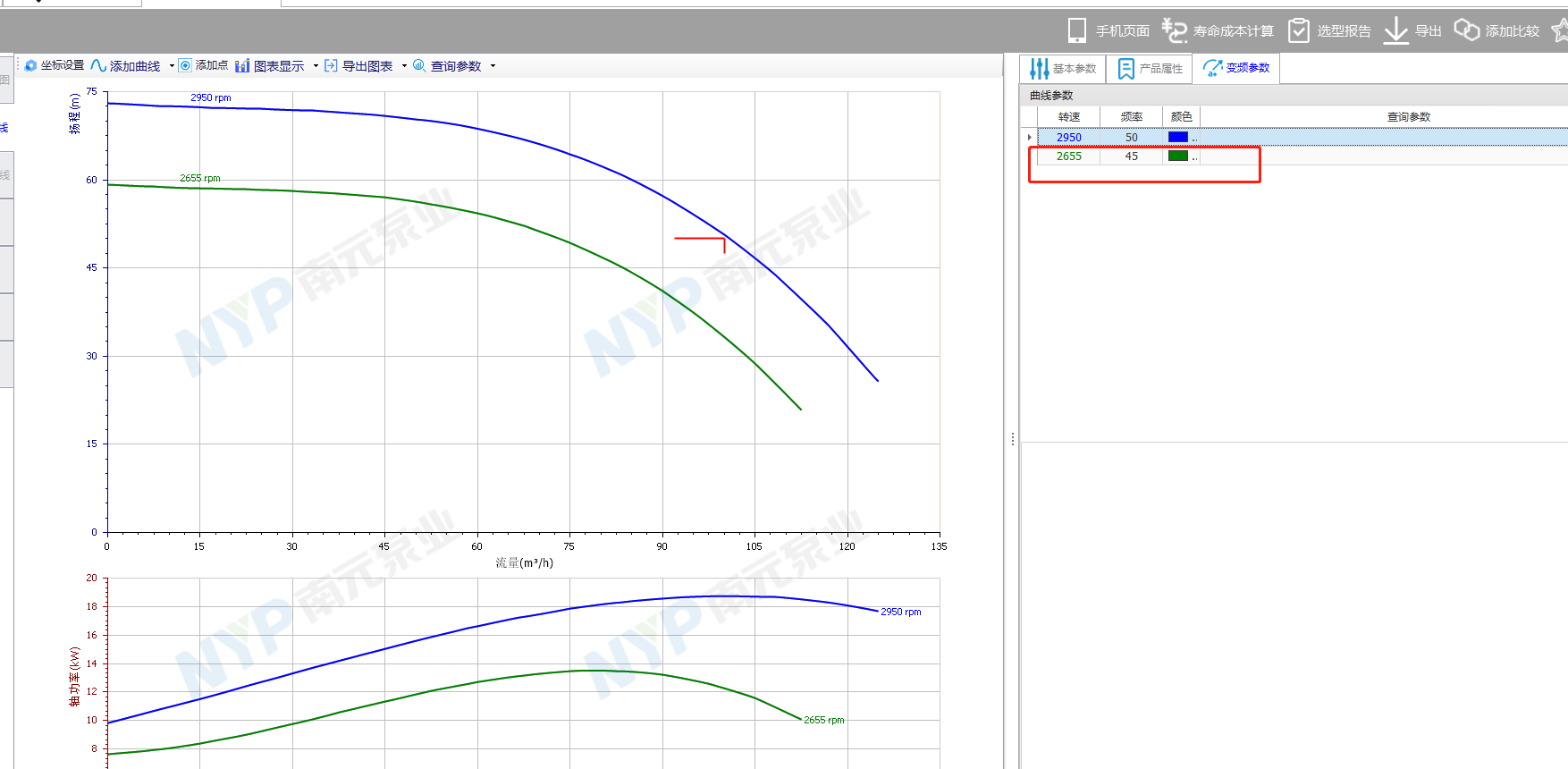The width and height of the screenshot is (1568, 769).
Task: Click the 扬程(m) axis title
Action: (75, 114)
